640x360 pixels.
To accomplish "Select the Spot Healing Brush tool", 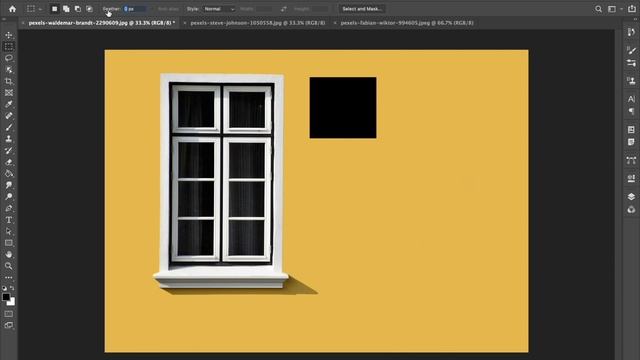I will [9, 116].
